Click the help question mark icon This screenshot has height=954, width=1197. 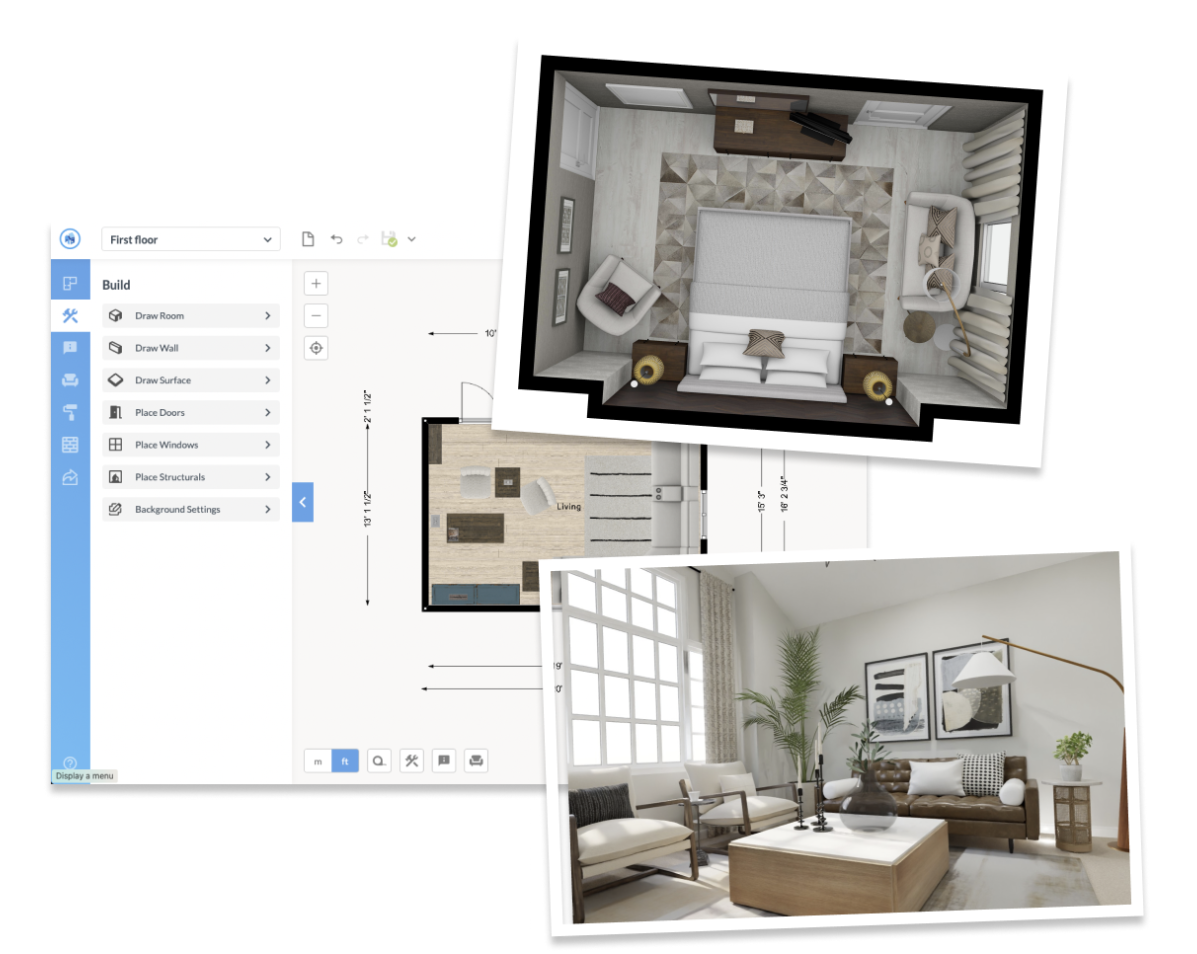pyautogui.click(x=70, y=762)
